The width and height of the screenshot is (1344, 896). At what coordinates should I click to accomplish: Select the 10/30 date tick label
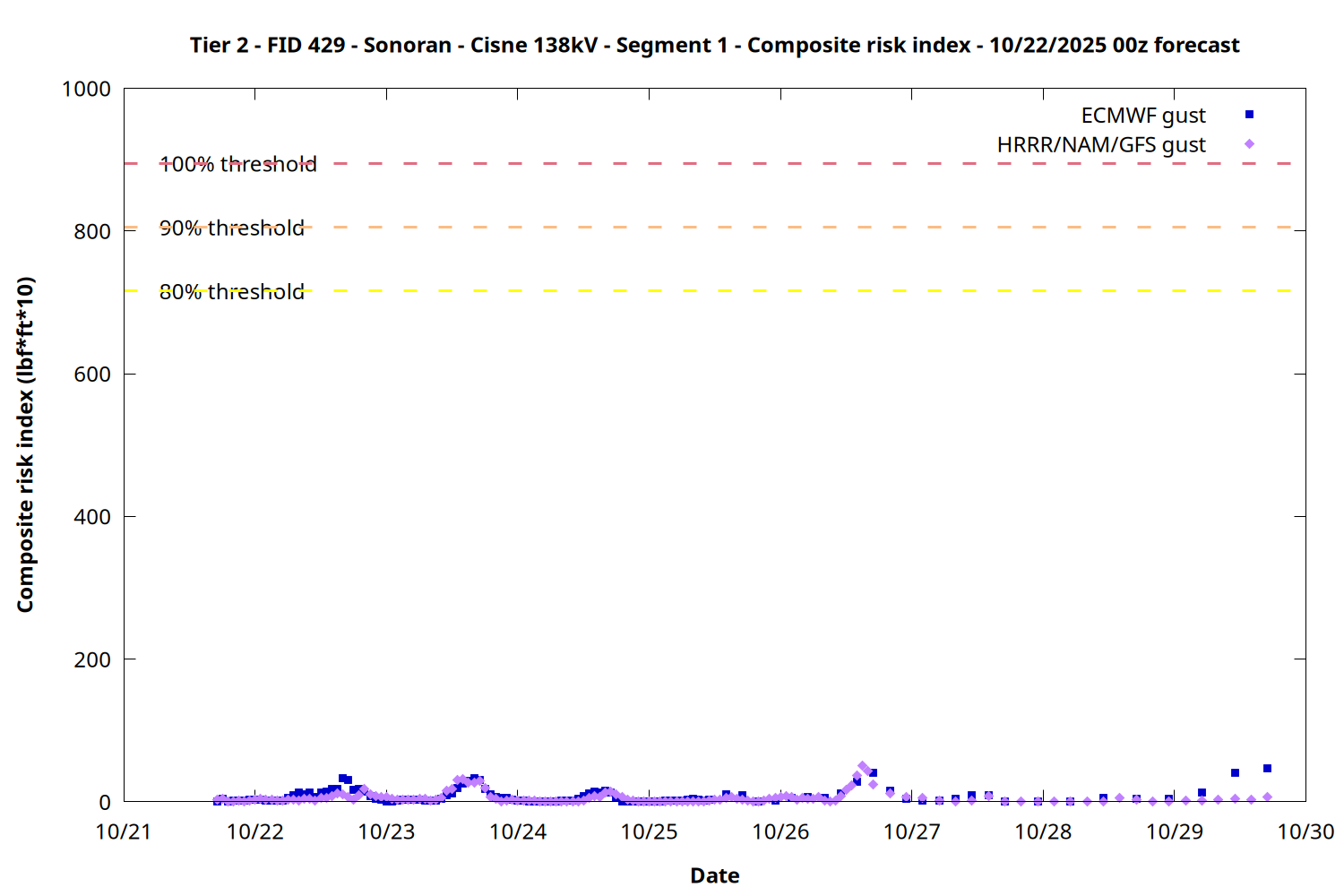pos(1305,832)
